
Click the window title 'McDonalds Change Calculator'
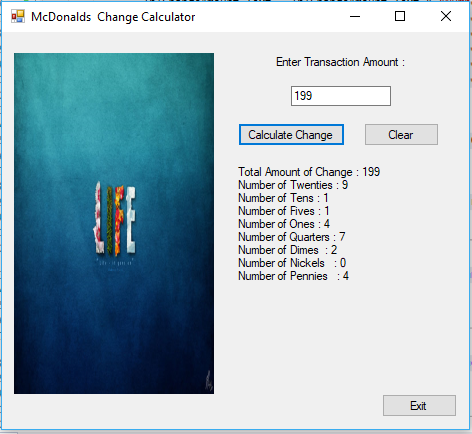(113, 17)
